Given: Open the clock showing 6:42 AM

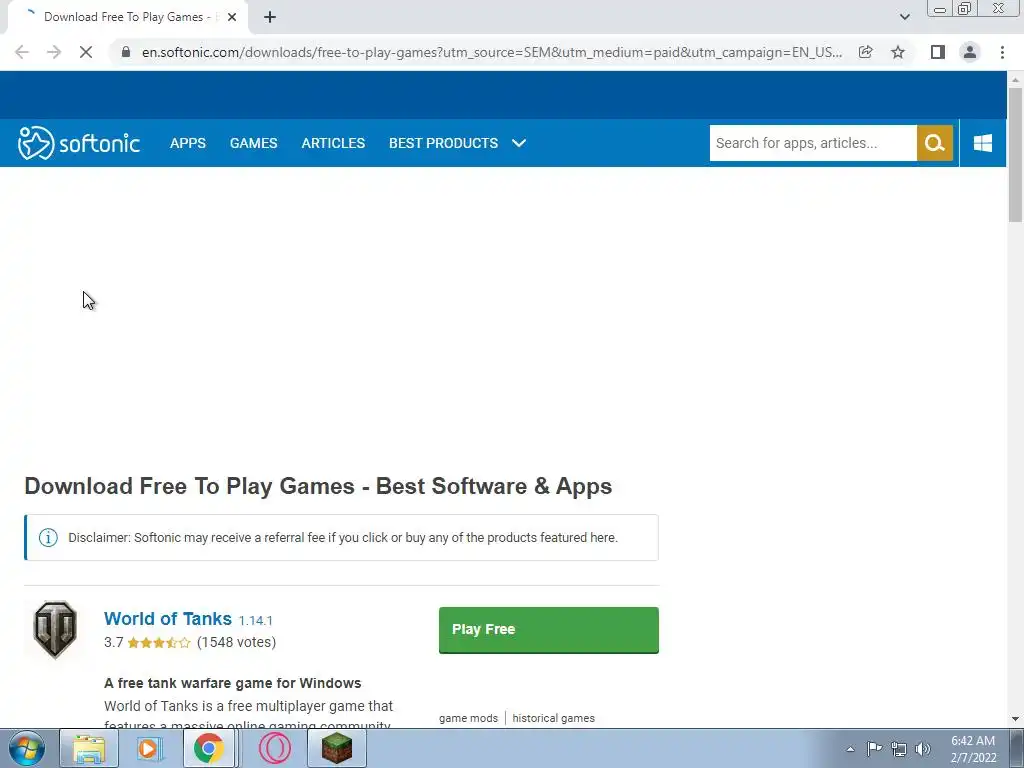Looking at the screenshot, I should tap(973, 749).
